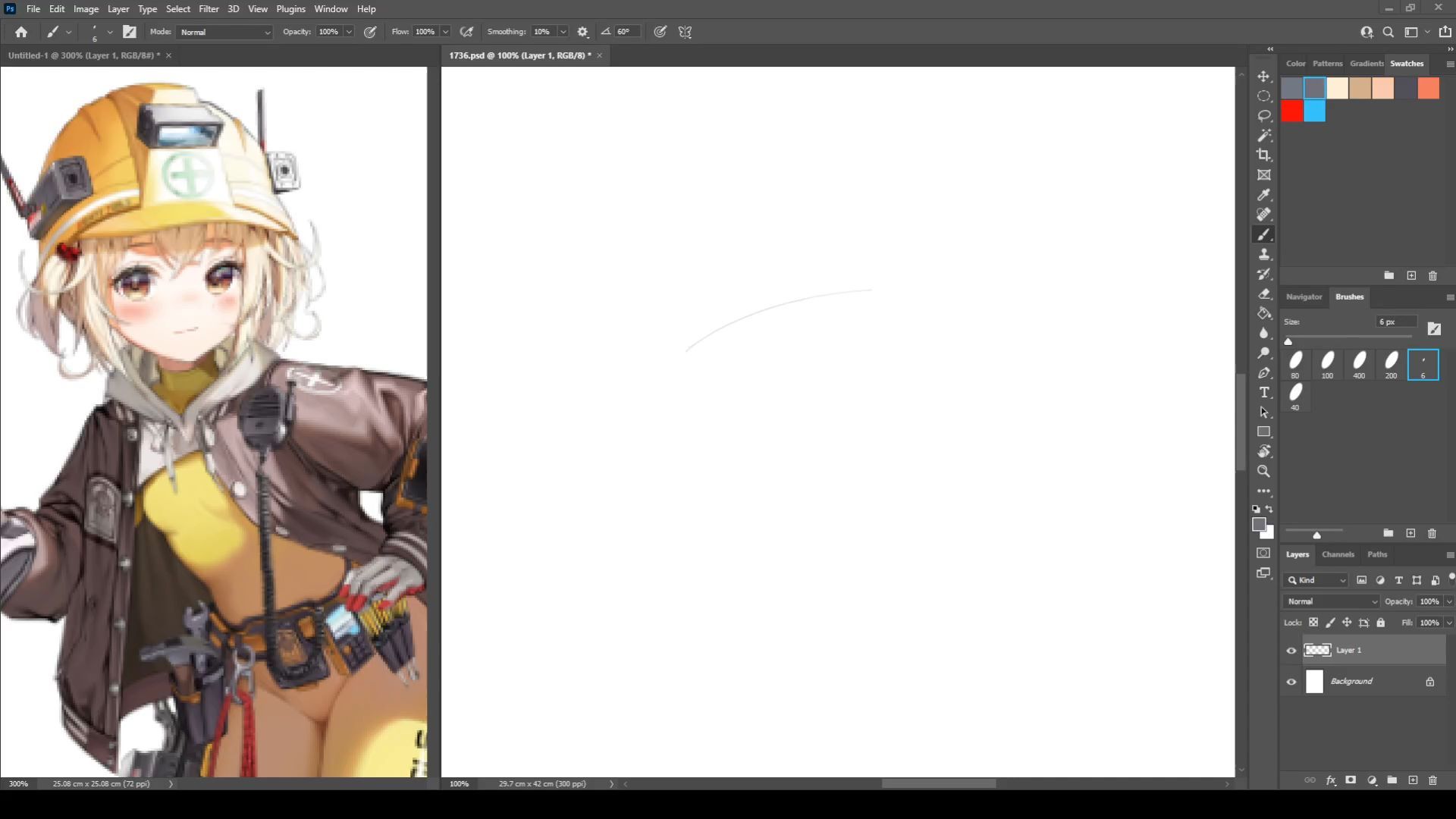The height and width of the screenshot is (819, 1456).
Task: Add layer mask button
Action: tap(1351, 780)
